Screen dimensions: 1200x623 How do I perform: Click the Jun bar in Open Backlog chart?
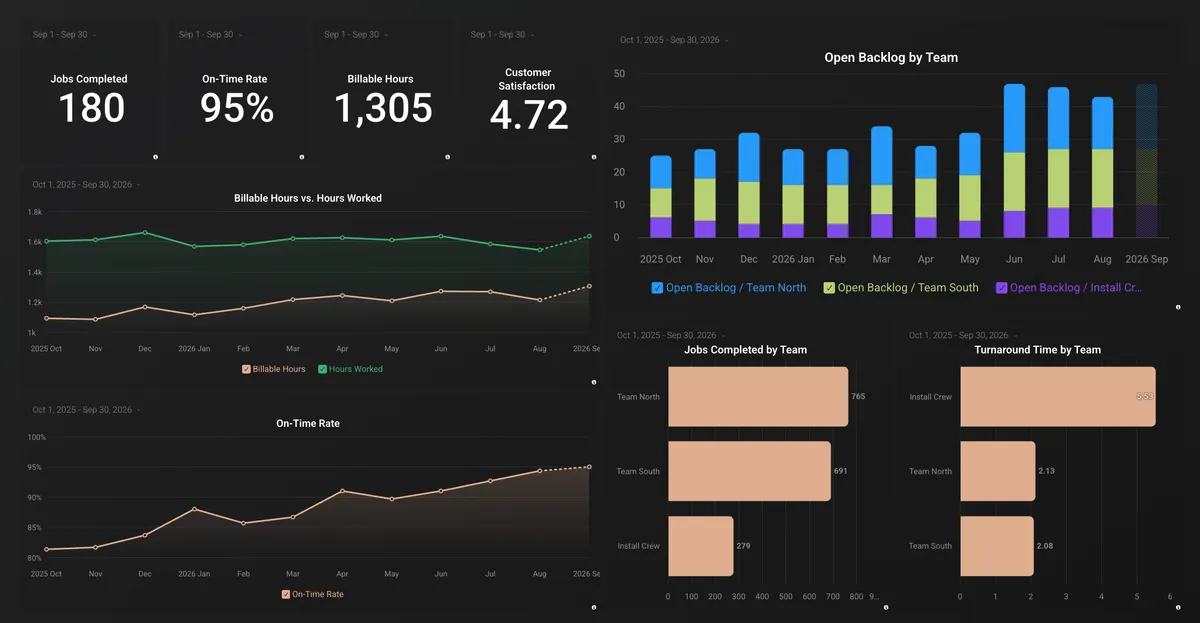click(x=1015, y=161)
